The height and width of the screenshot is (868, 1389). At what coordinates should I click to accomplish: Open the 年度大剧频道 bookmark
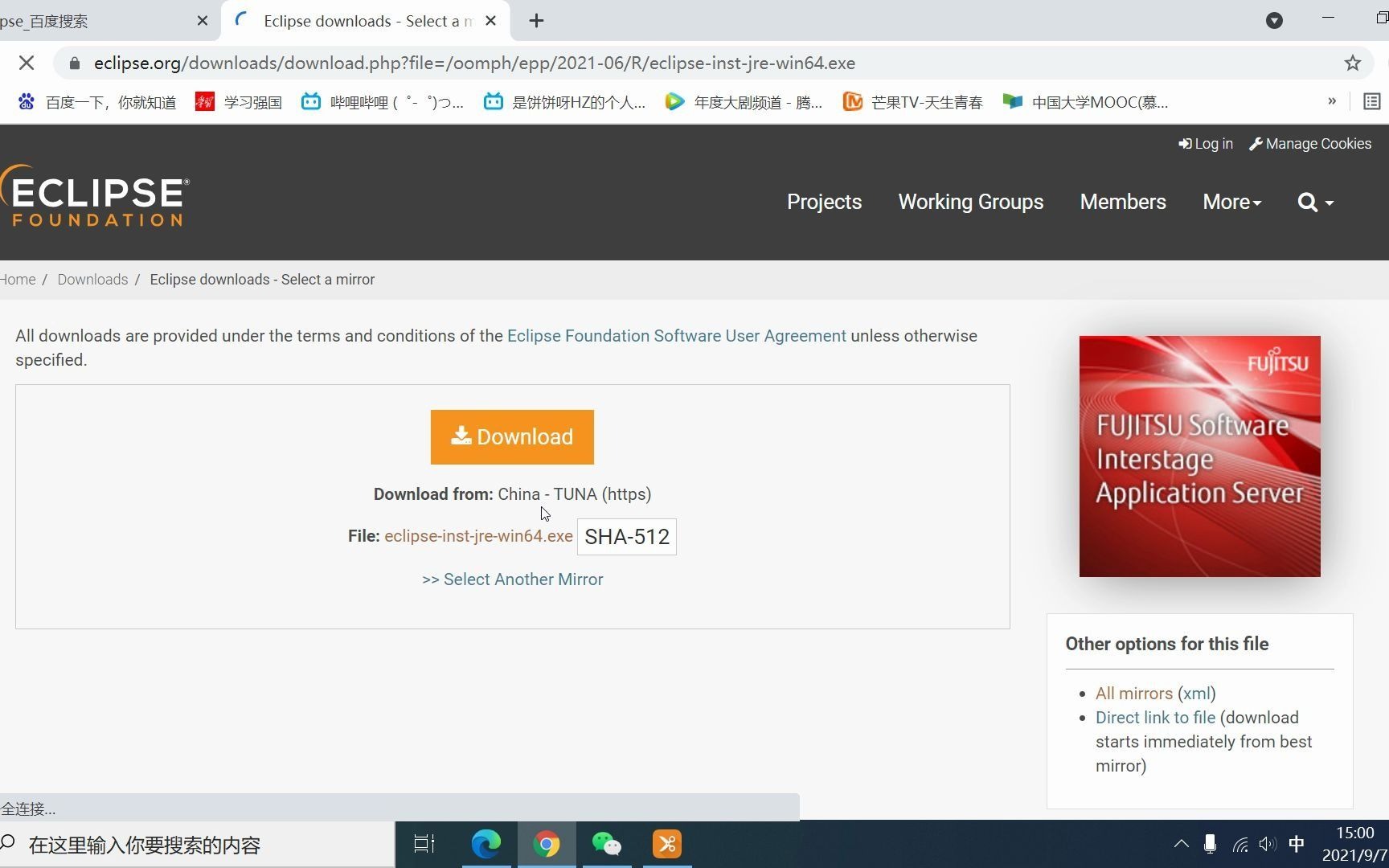click(744, 102)
